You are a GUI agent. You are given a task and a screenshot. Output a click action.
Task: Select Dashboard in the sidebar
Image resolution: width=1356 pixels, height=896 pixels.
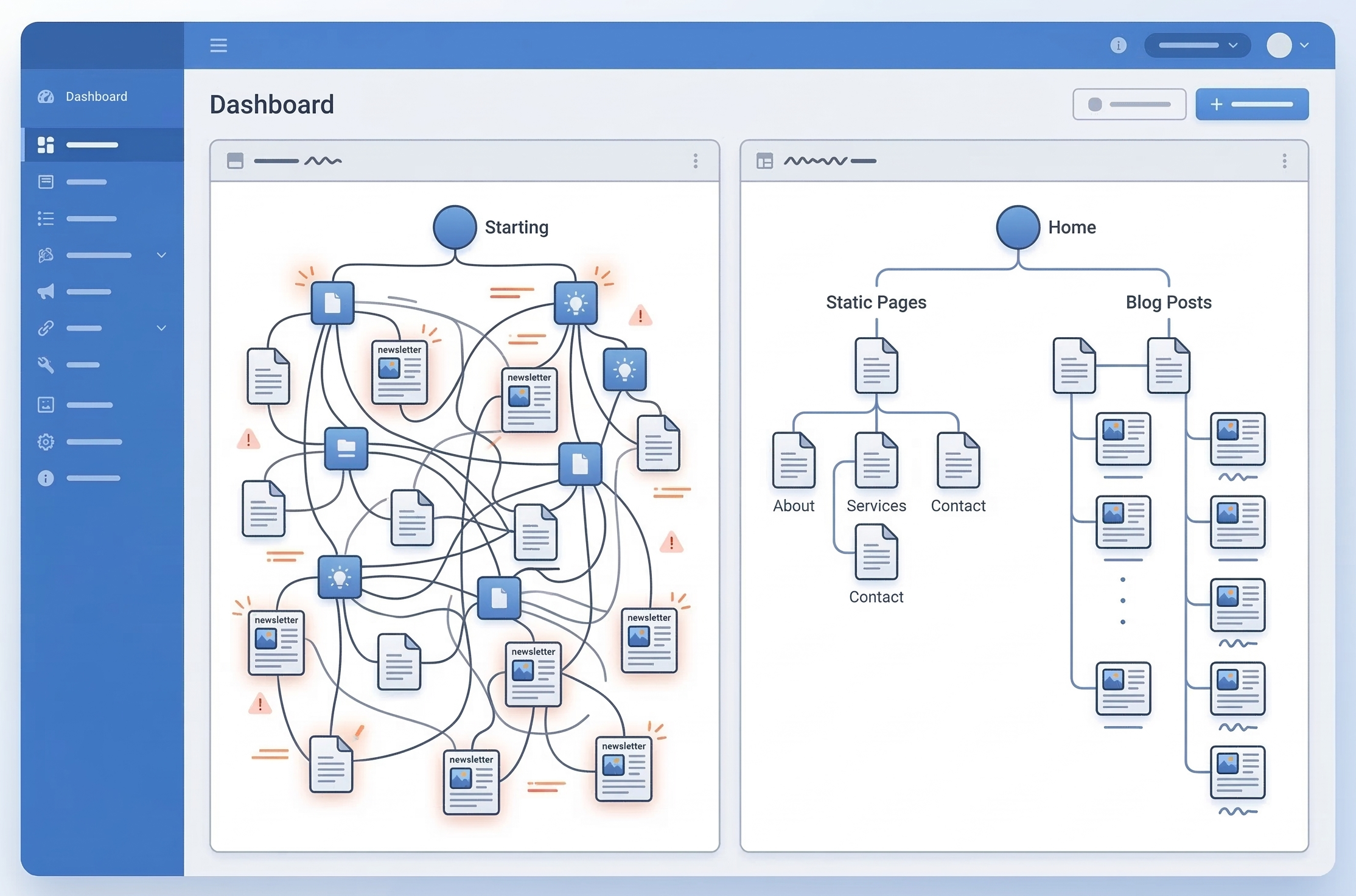click(x=96, y=97)
